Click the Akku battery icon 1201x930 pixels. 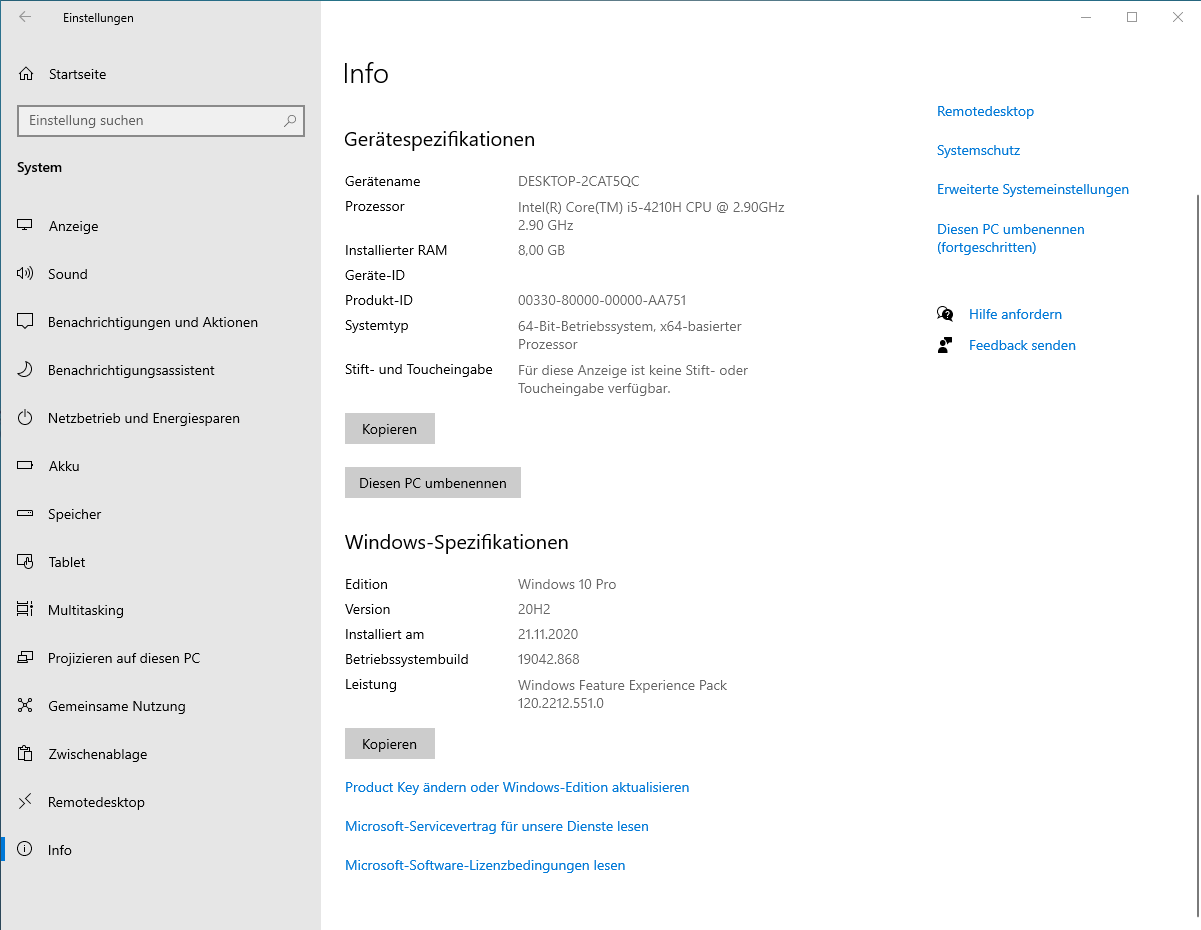[26, 466]
